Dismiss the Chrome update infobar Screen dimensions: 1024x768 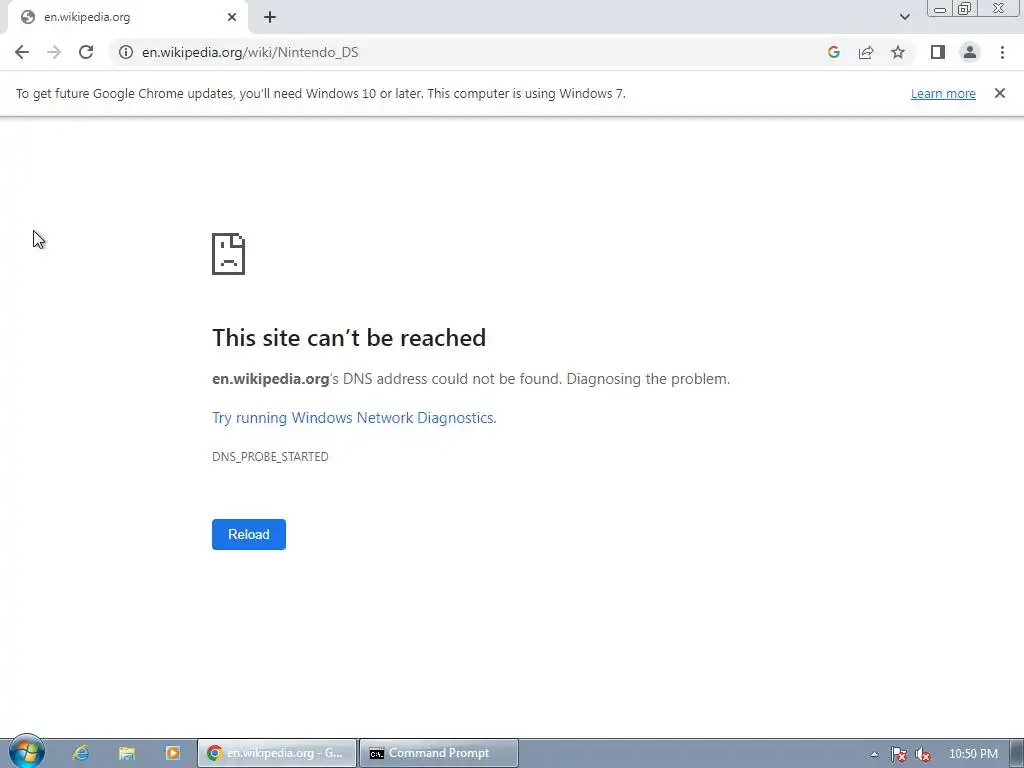(x=999, y=93)
